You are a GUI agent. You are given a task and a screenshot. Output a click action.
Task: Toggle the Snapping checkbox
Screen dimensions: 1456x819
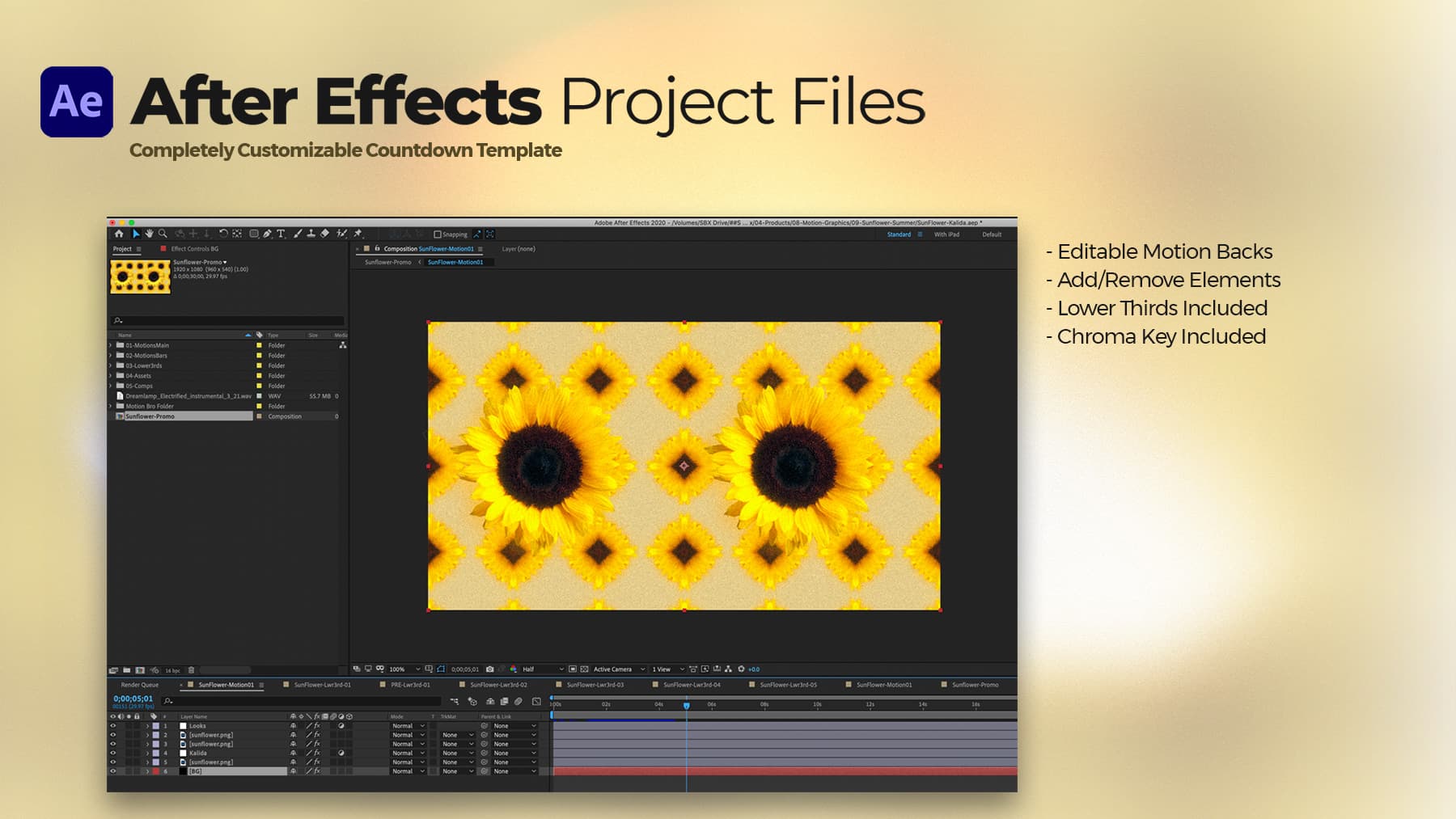click(438, 234)
